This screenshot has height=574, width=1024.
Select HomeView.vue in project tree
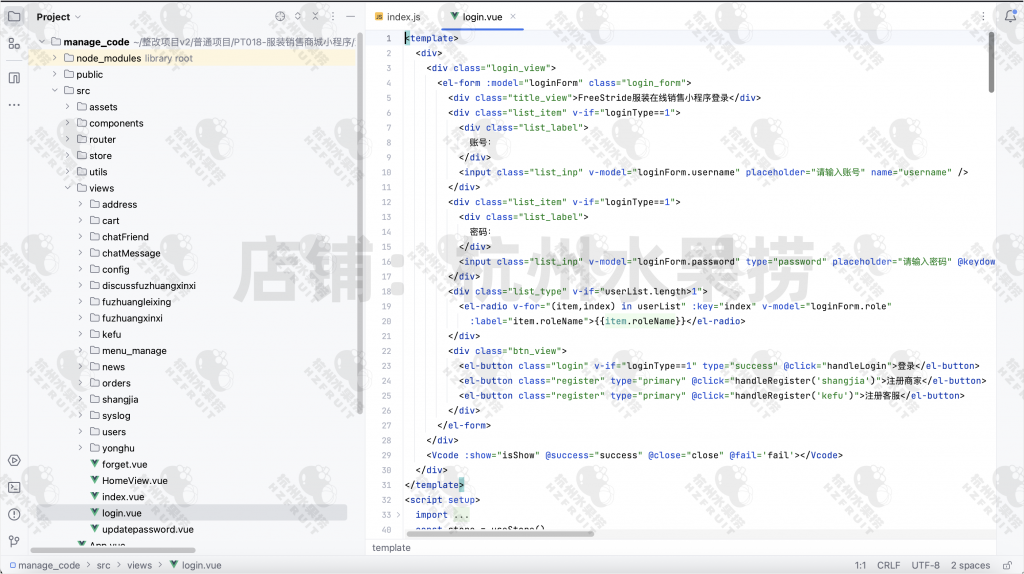[x=134, y=480]
